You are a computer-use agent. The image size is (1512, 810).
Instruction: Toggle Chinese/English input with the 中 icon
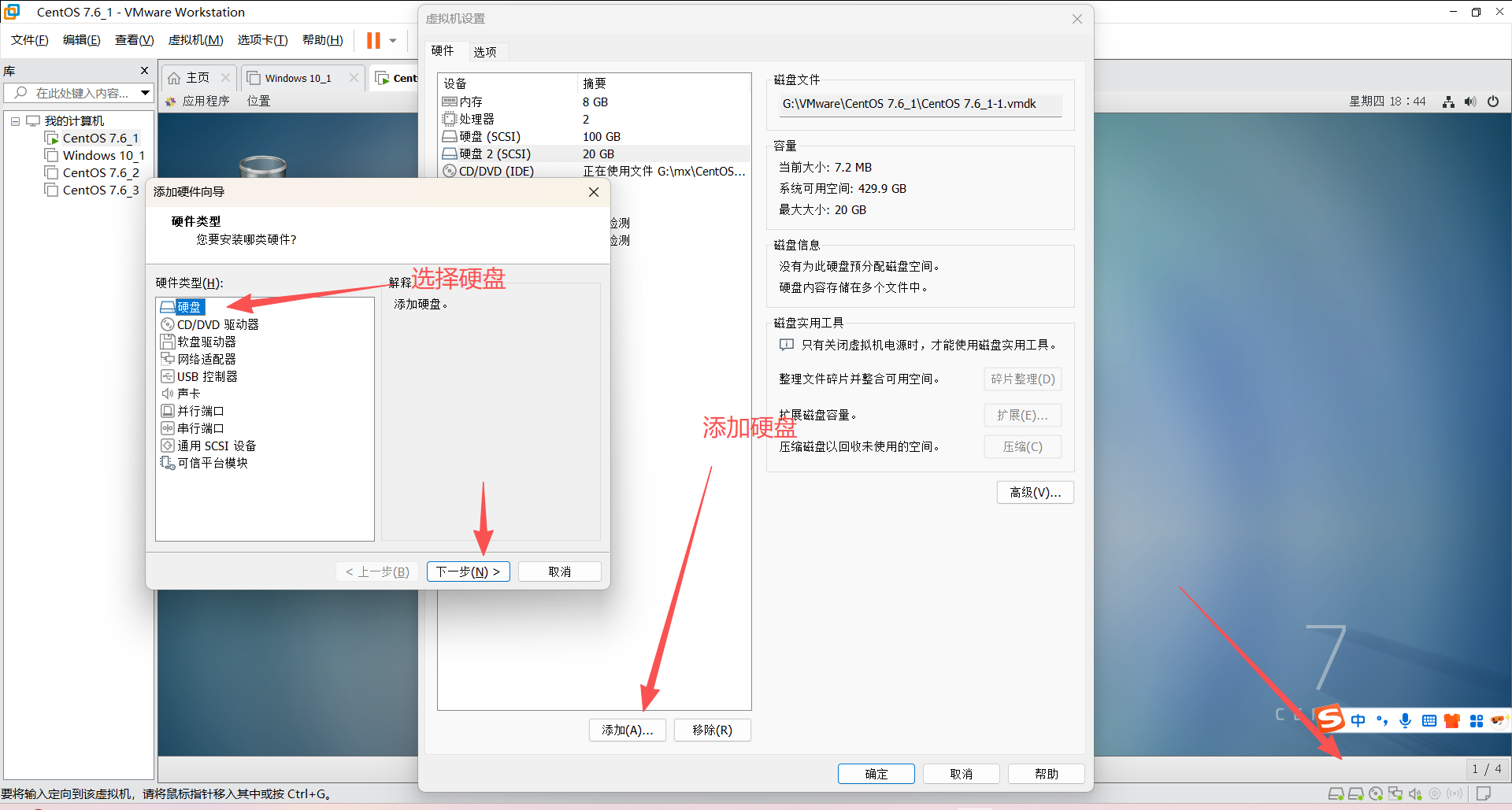point(1358,720)
